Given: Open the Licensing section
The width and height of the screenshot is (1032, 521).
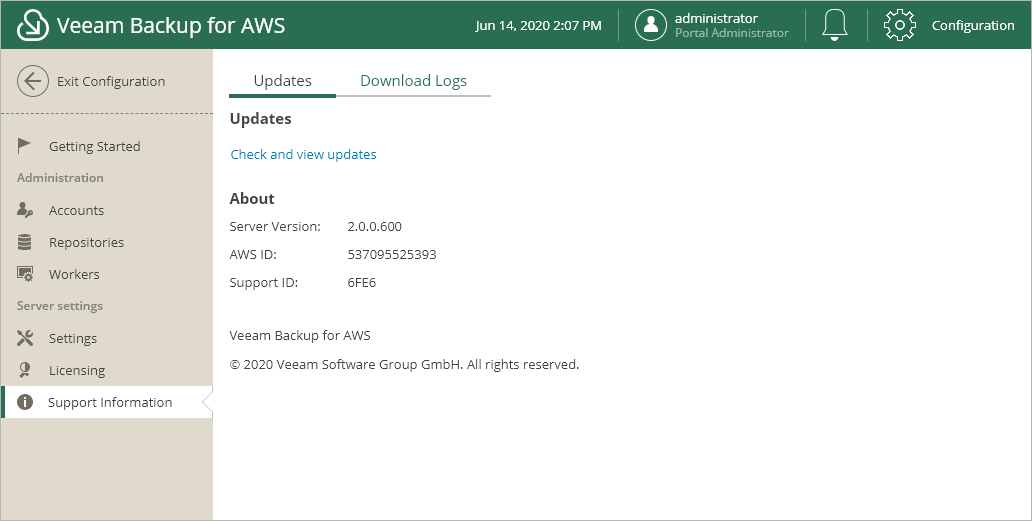Looking at the screenshot, I should pos(107,370).
